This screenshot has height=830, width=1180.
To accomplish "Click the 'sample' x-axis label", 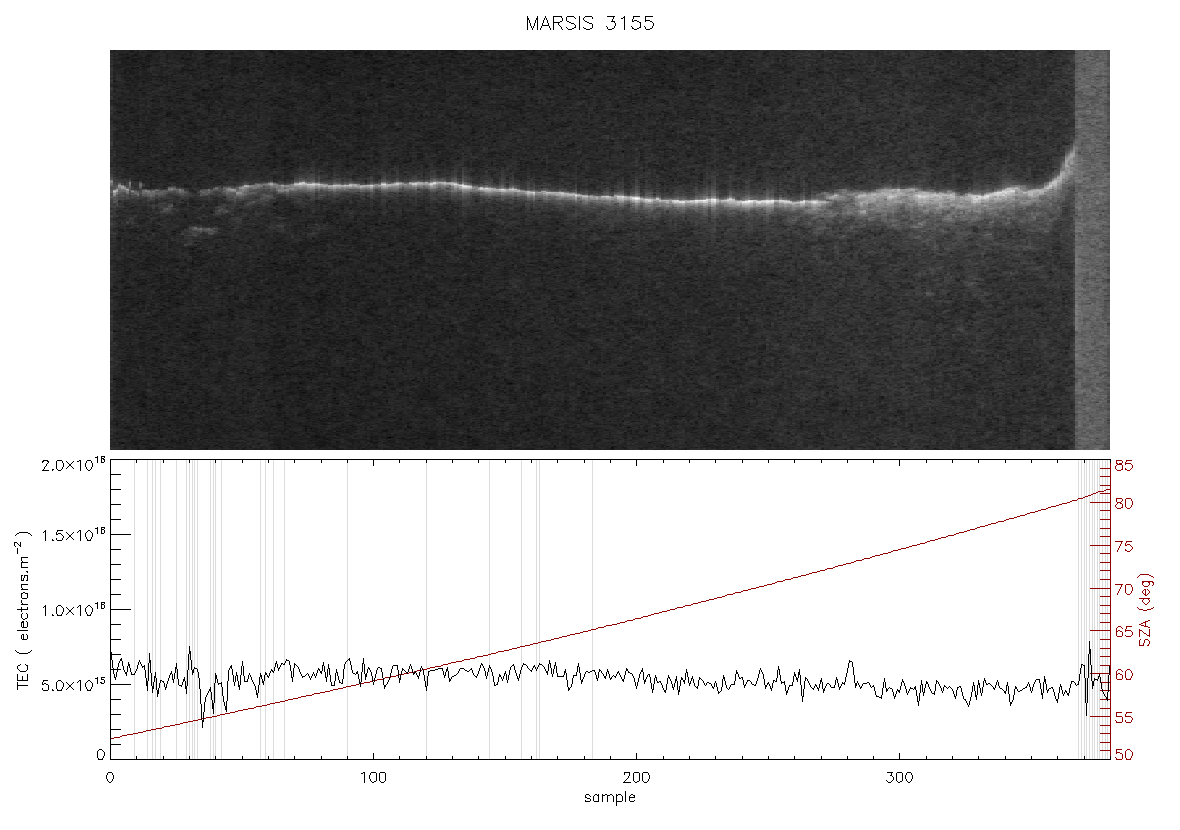I will click(x=610, y=797).
